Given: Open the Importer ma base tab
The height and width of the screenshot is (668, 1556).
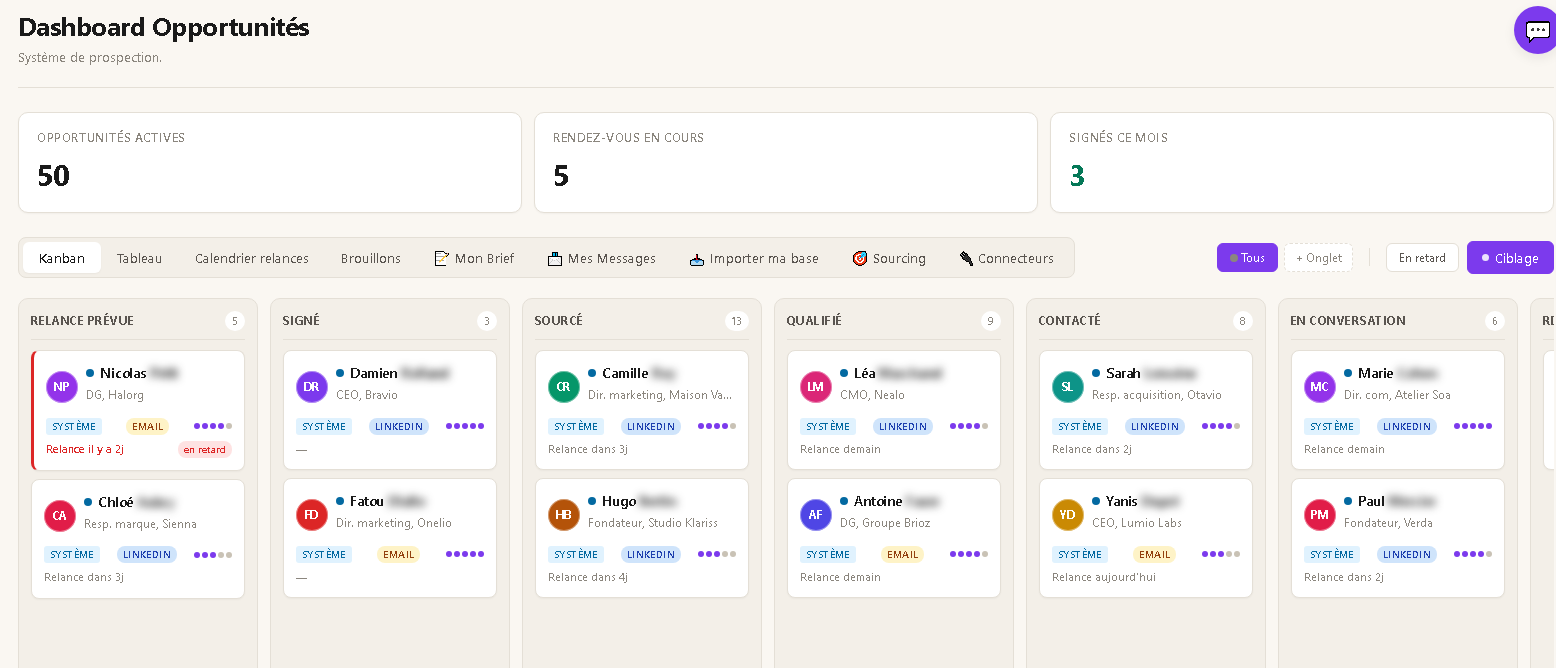Looking at the screenshot, I should pyautogui.click(x=754, y=258).
